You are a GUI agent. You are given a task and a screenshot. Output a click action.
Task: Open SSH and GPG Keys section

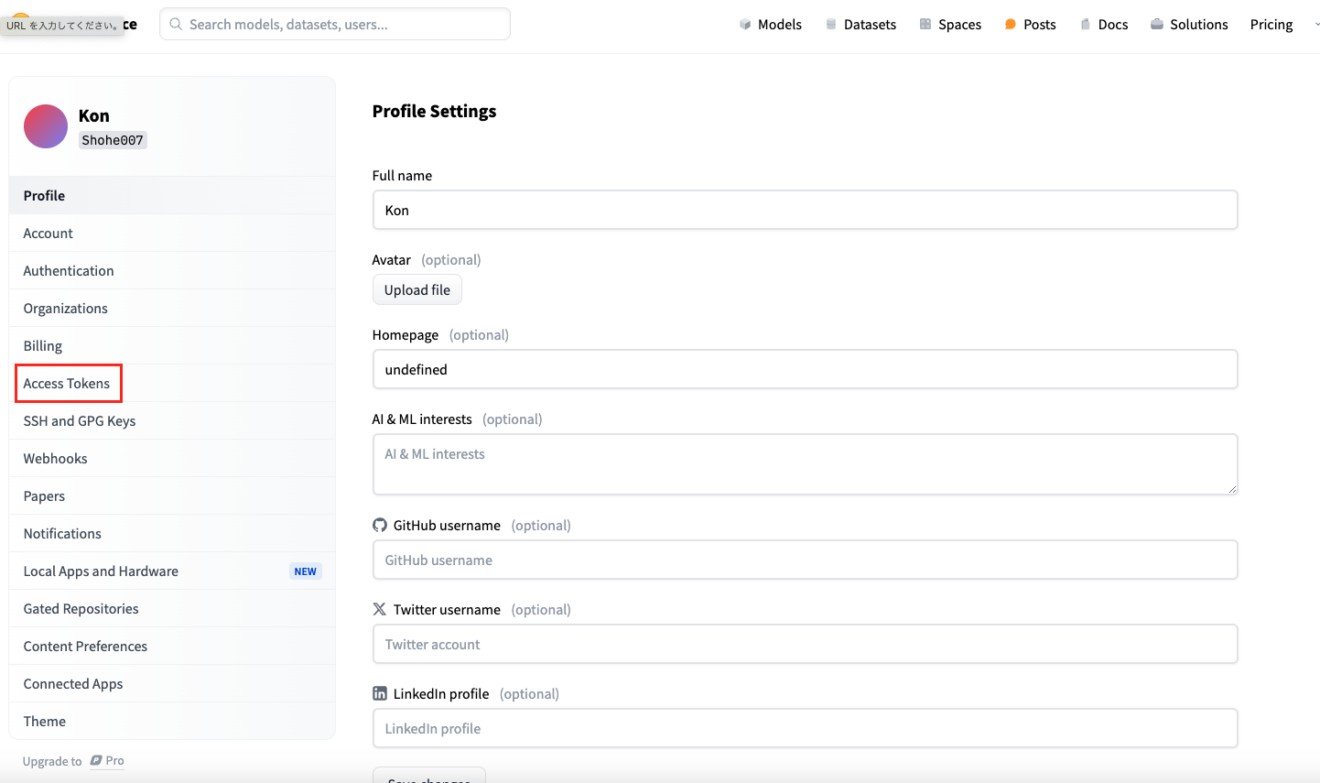[79, 421]
